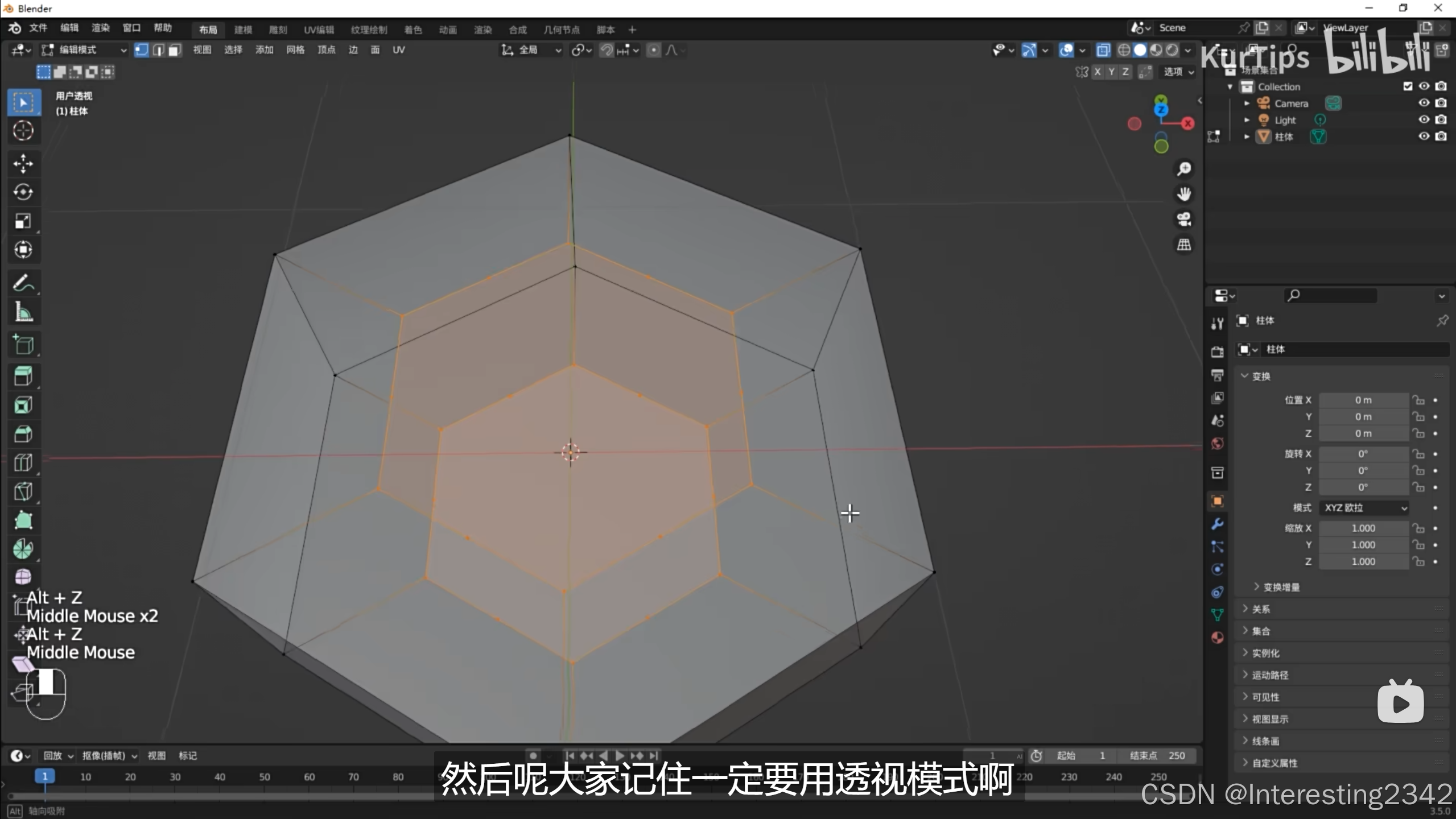Click the camera view navigation icon
Image resolution: width=1456 pixels, height=819 pixels.
click(1184, 220)
